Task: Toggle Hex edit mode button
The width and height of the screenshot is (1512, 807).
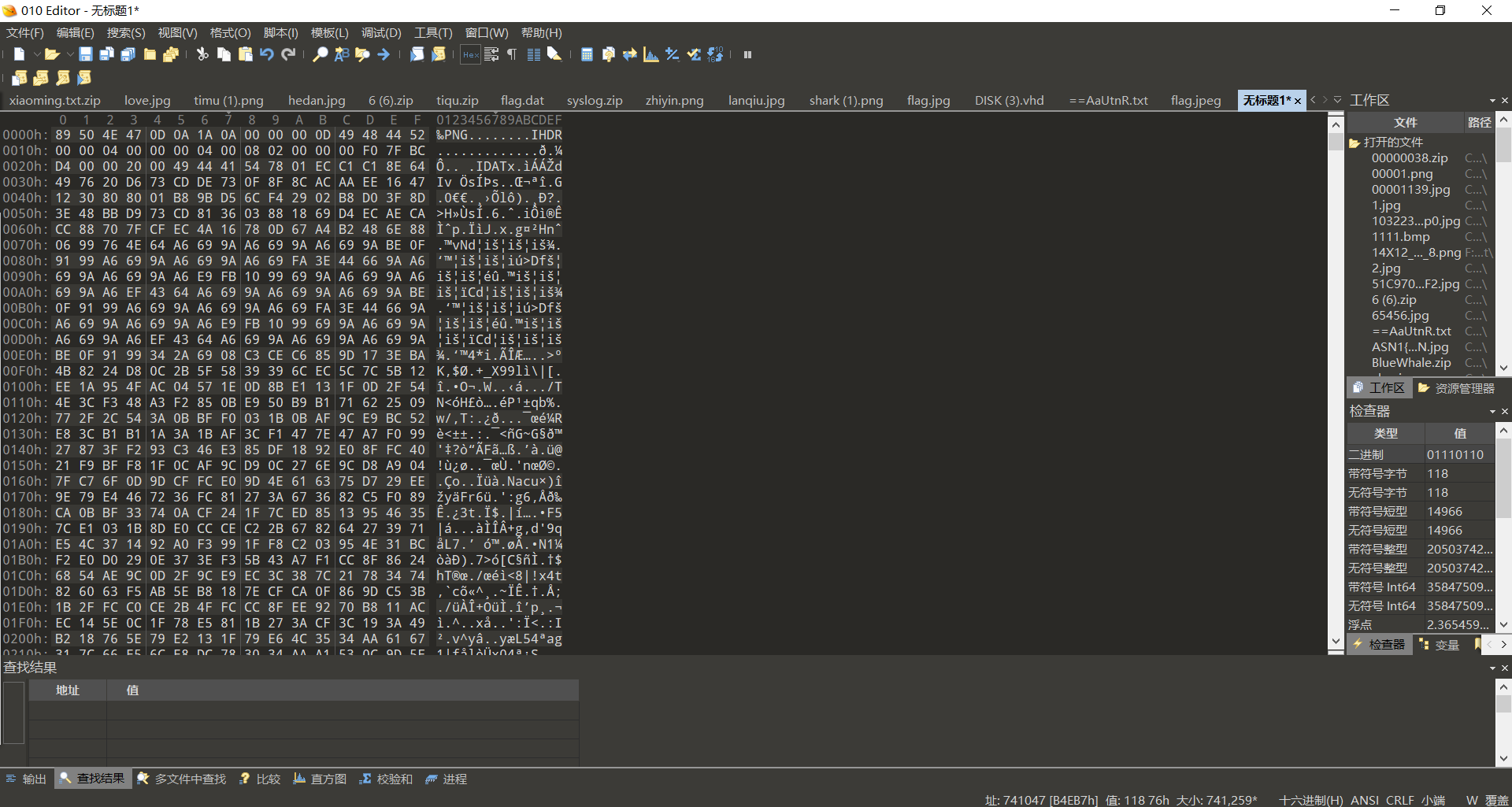Action: tap(470, 54)
